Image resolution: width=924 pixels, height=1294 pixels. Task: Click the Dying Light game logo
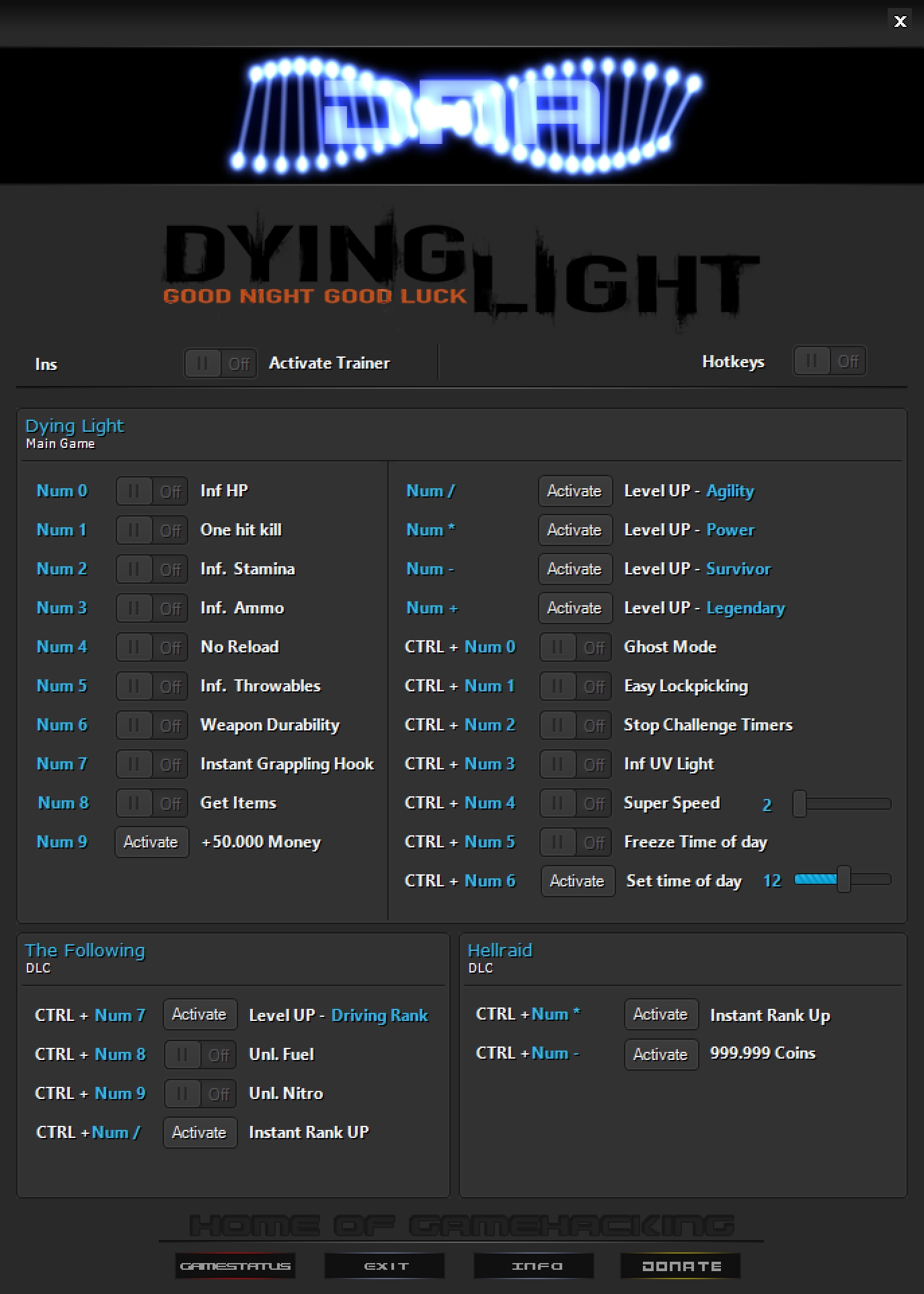[x=462, y=269]
